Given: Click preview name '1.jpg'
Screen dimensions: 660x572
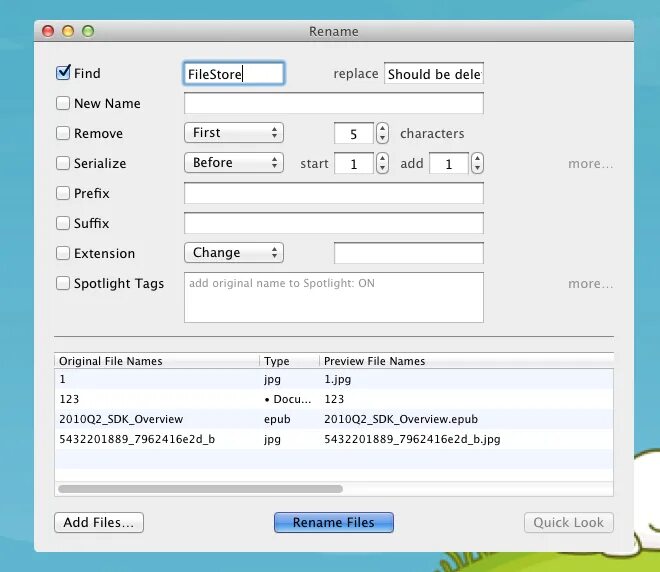Looking at the screenshot, I should point(338,379).
